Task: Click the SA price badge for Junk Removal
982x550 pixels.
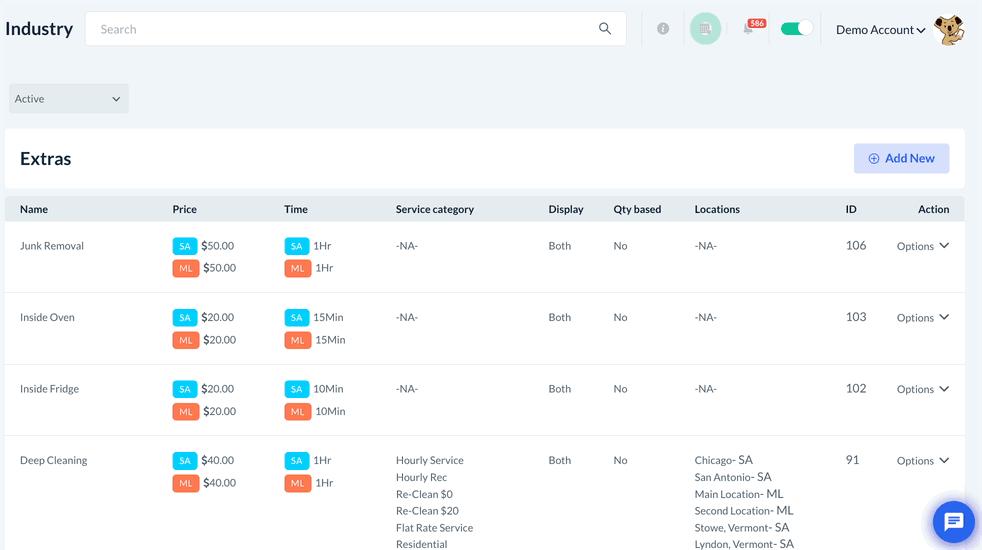Action: coord(185,246)
